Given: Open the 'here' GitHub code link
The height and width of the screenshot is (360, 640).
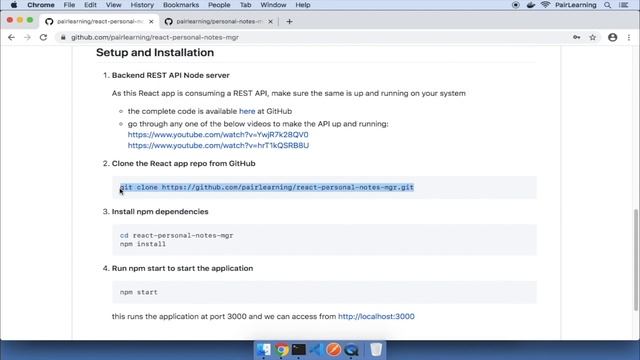Looking at the screenshot, I should tap(247, 111).
